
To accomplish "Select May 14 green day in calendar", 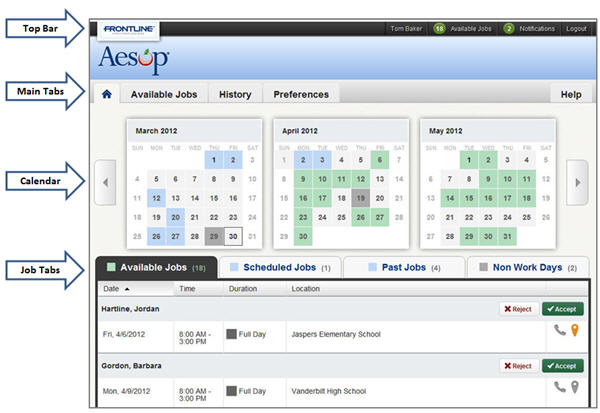I will 450,198.
